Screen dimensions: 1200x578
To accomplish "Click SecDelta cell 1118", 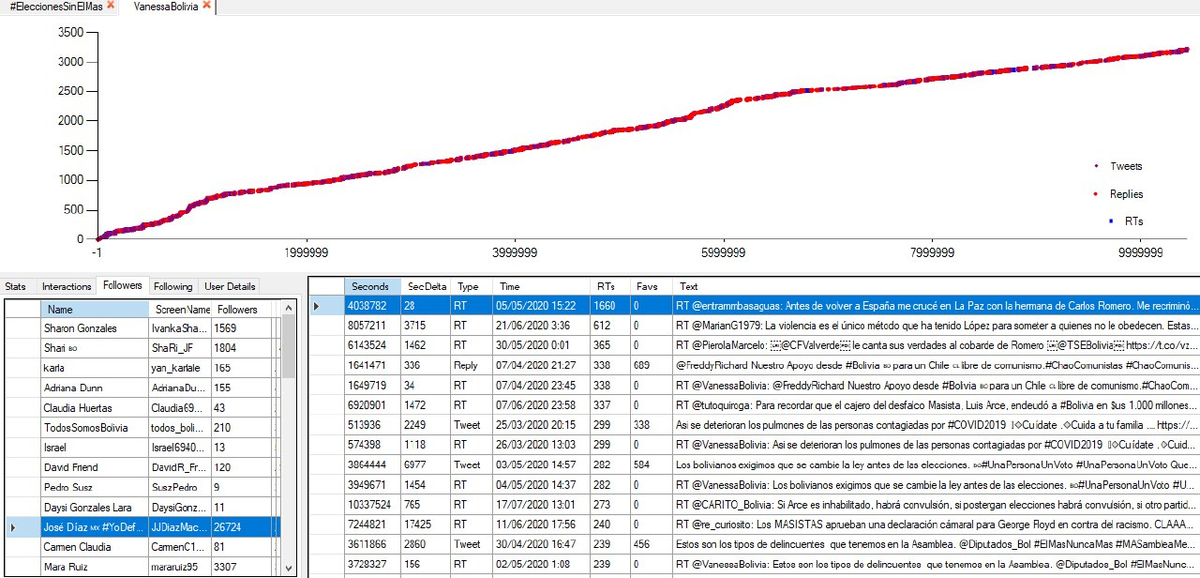I will 427,444.
